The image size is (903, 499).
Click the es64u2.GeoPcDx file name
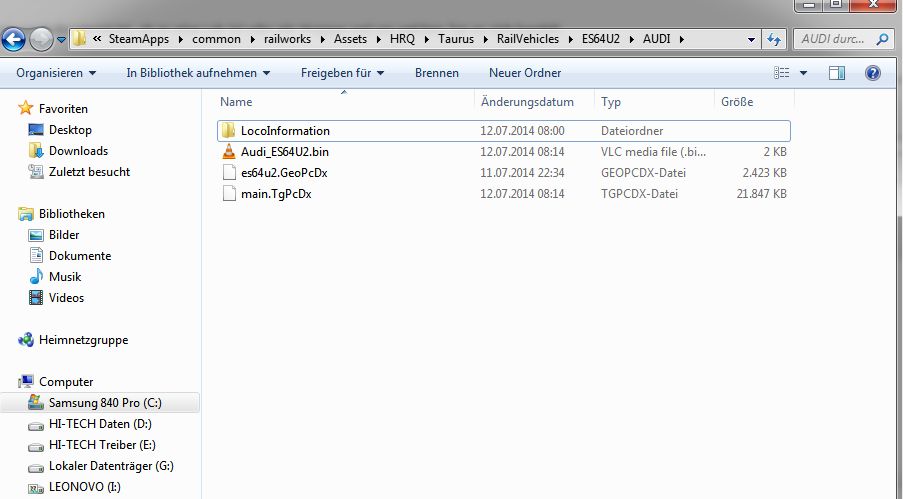point(284,173)
